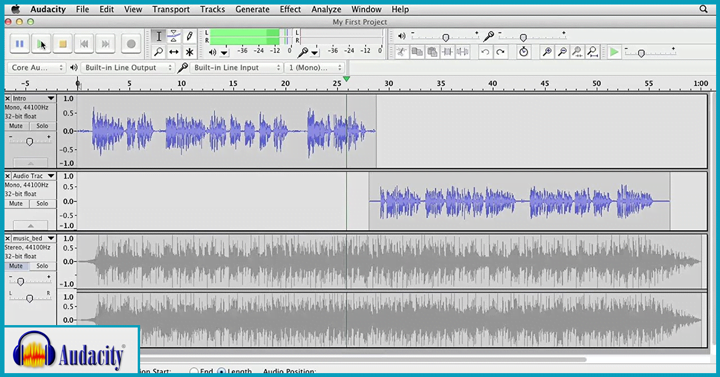The image size is (720, 377).
Task: Select the Draw pencil tool
Action: 189,36
